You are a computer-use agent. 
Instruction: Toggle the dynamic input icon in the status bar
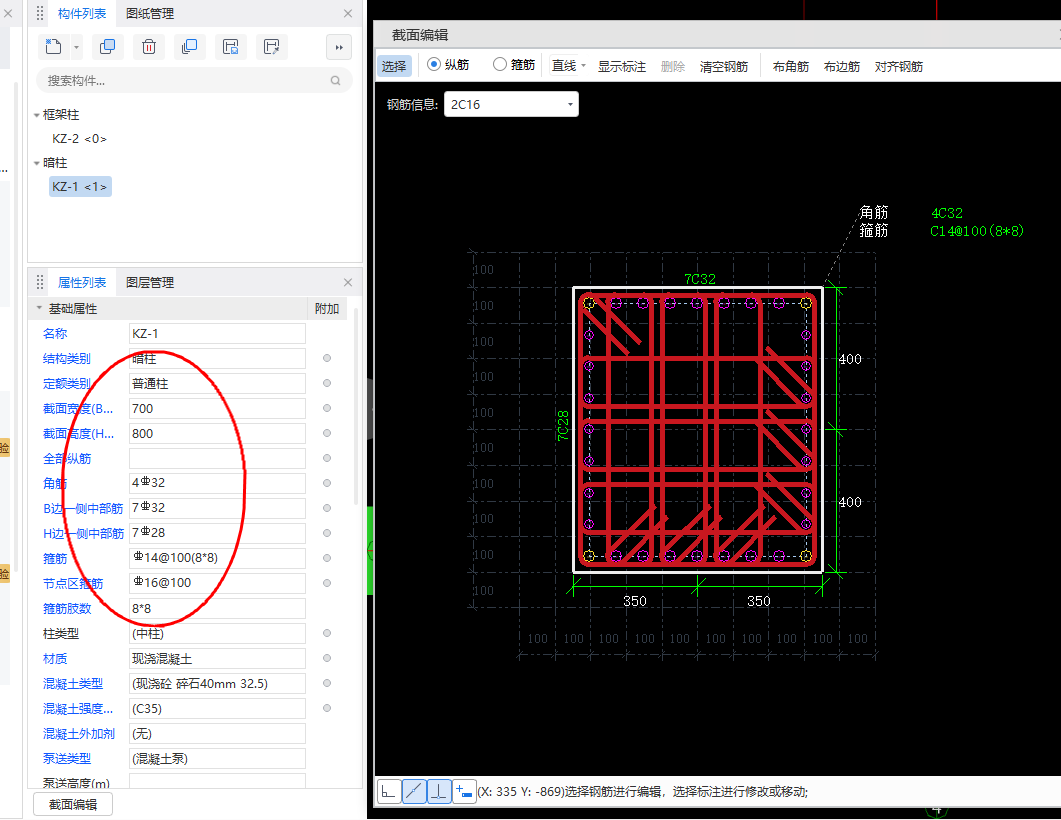point(464,791)
